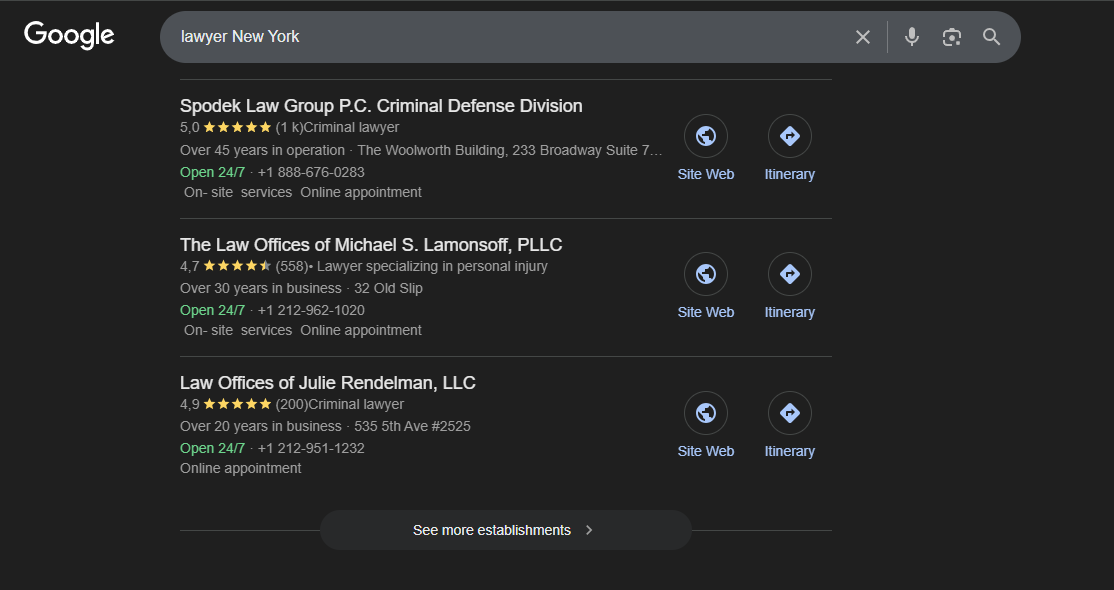Click chevron arrow beside See more establishments
Image resolution: width=1114 pixels, height=590 pixels.
(589, 530)
